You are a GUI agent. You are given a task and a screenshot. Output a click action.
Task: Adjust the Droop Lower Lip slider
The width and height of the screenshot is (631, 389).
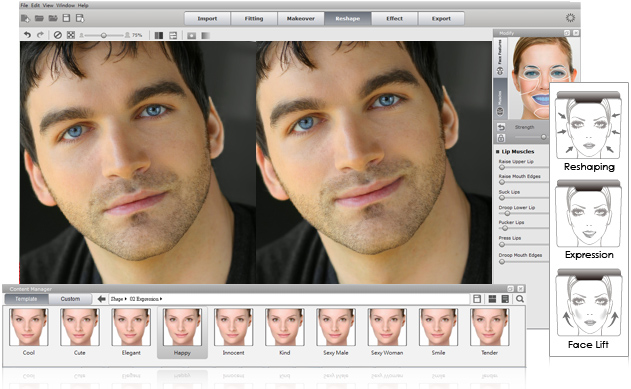[x=507, y=213]
